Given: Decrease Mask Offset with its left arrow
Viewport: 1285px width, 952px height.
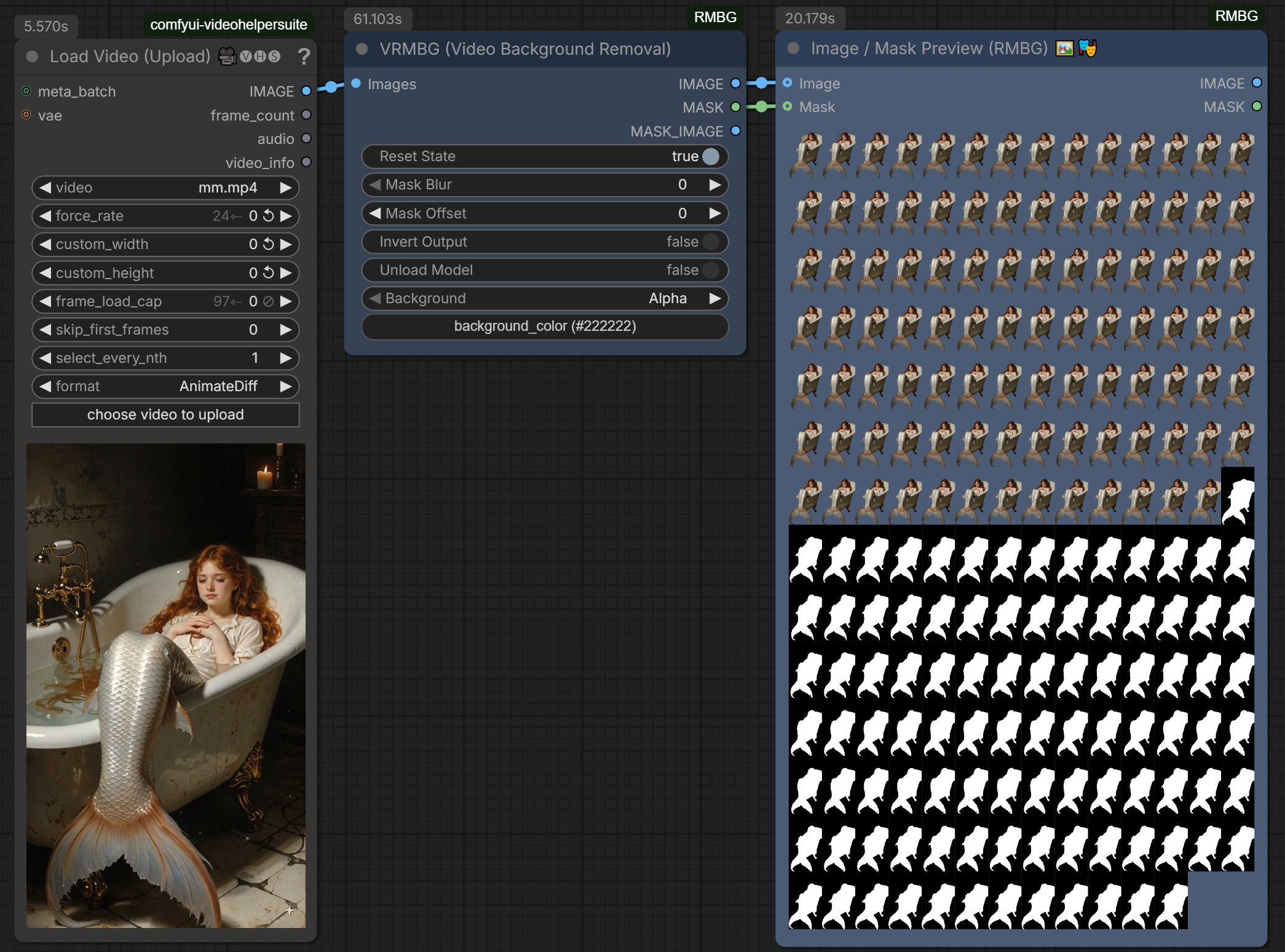Looking at the screenshot, I should (375, 213).
